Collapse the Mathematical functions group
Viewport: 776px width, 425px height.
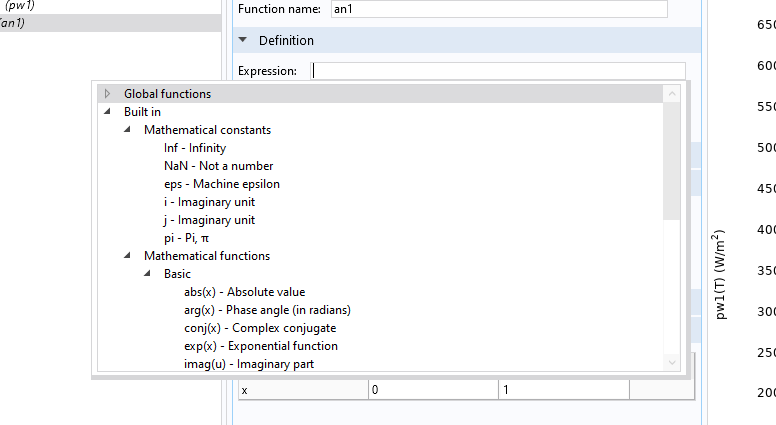127,256
